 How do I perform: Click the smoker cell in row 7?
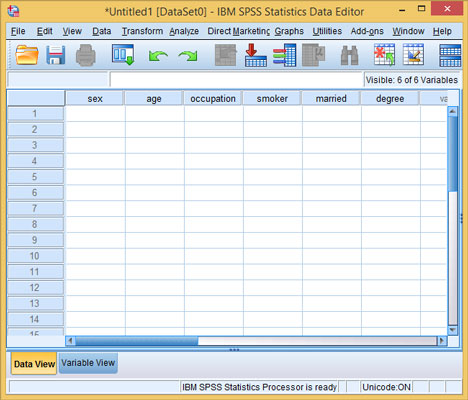(273, 209)
